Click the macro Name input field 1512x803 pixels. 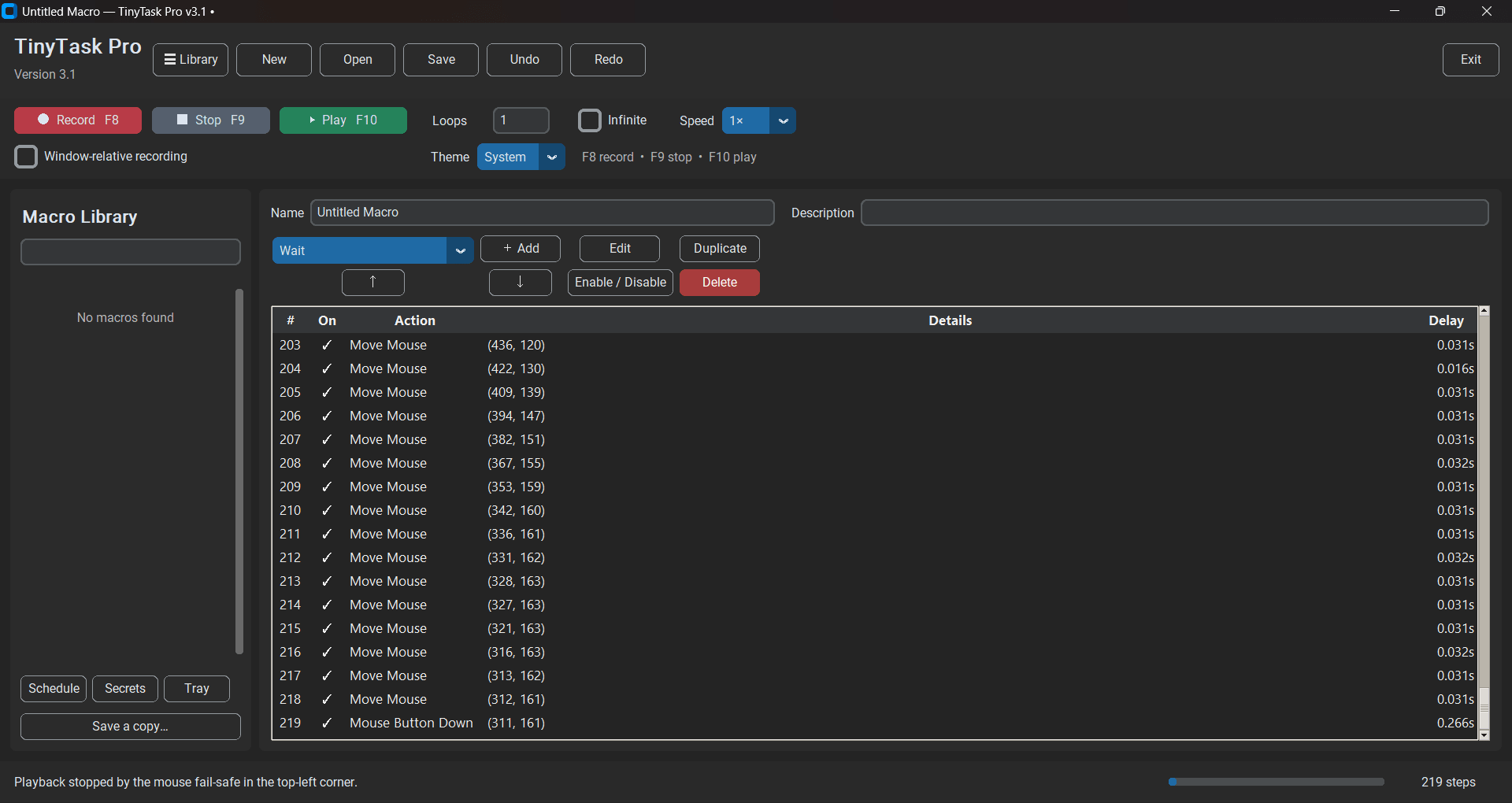(543, 213)
